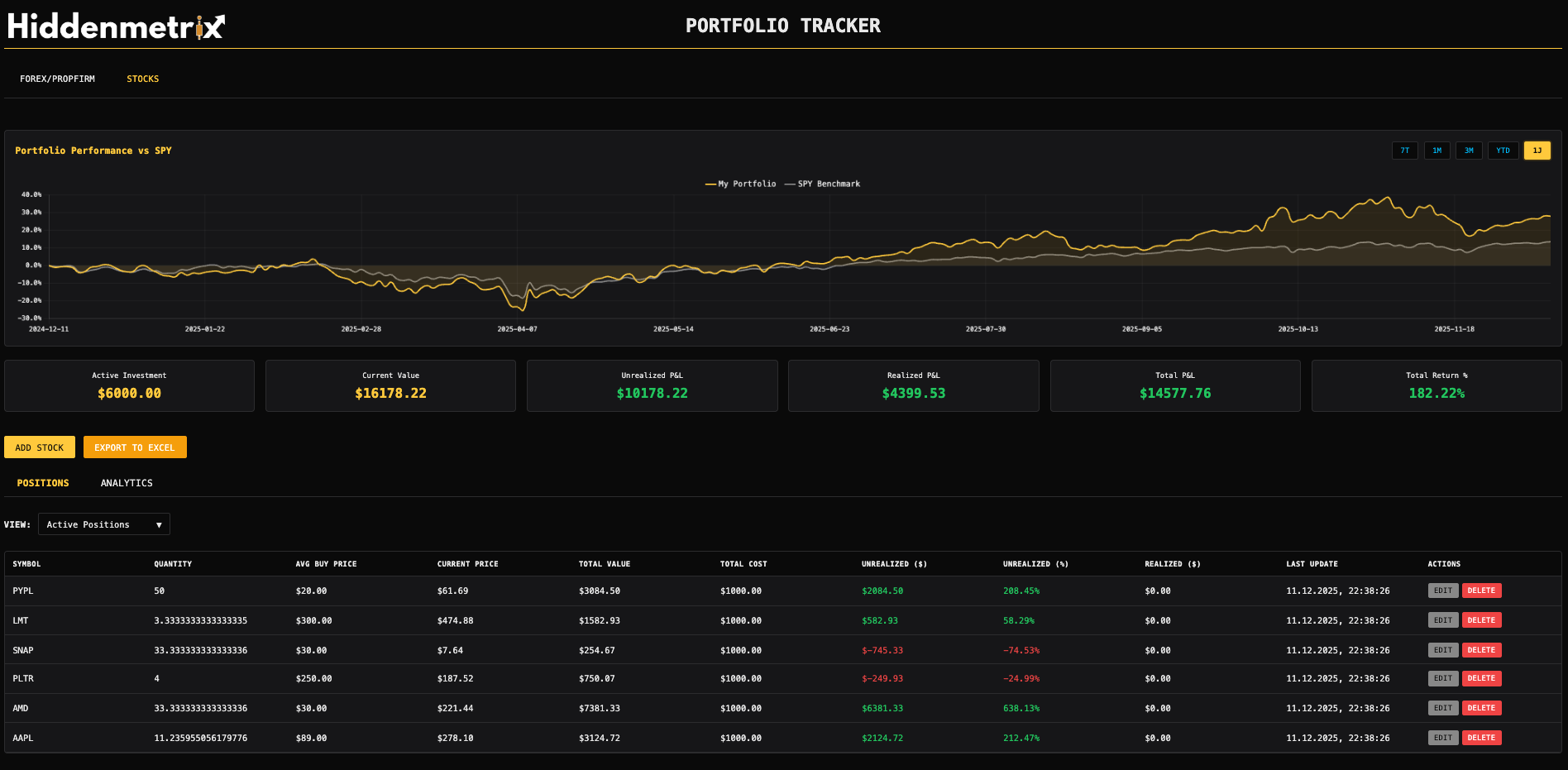Open the Add Stock form
This screenshot has height=770, width=1568.
[x=40, y=447]
